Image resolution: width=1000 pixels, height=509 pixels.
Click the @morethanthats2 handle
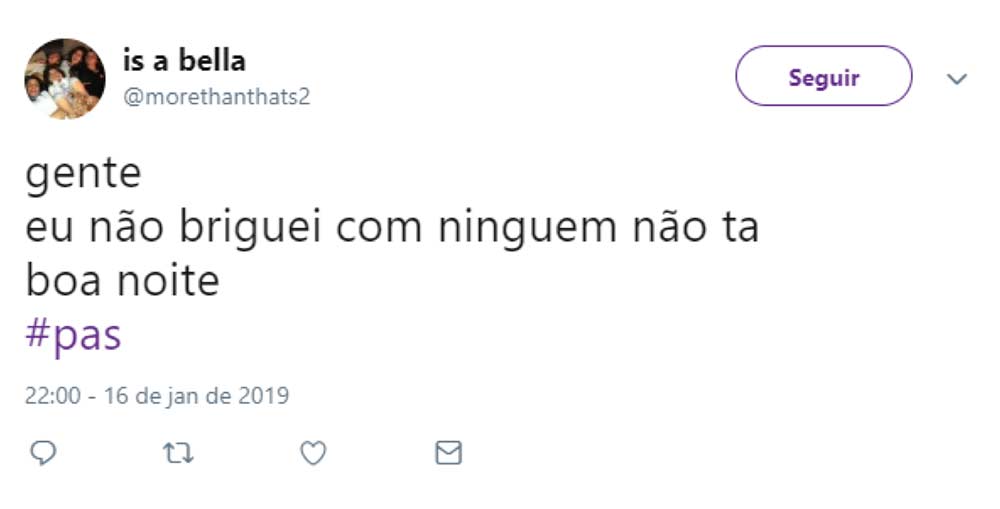pyautogui.click(x=216, y=97)
